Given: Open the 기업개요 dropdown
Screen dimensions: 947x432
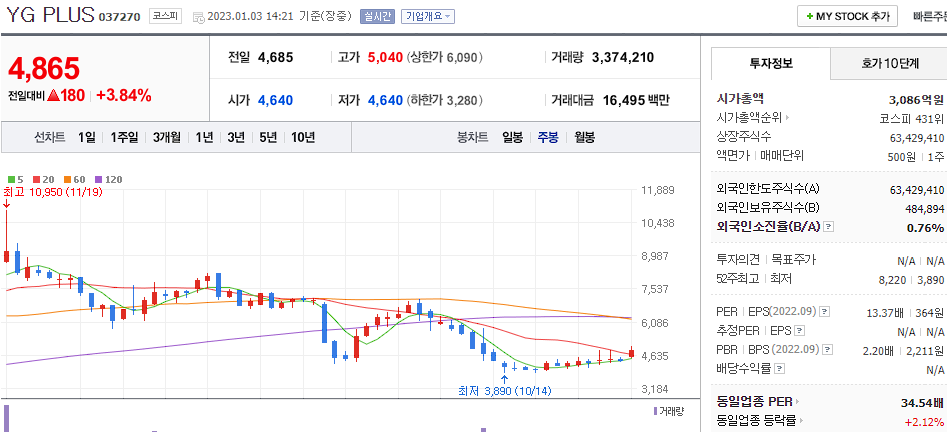Looking at the screenshot, I should [428, 17].
